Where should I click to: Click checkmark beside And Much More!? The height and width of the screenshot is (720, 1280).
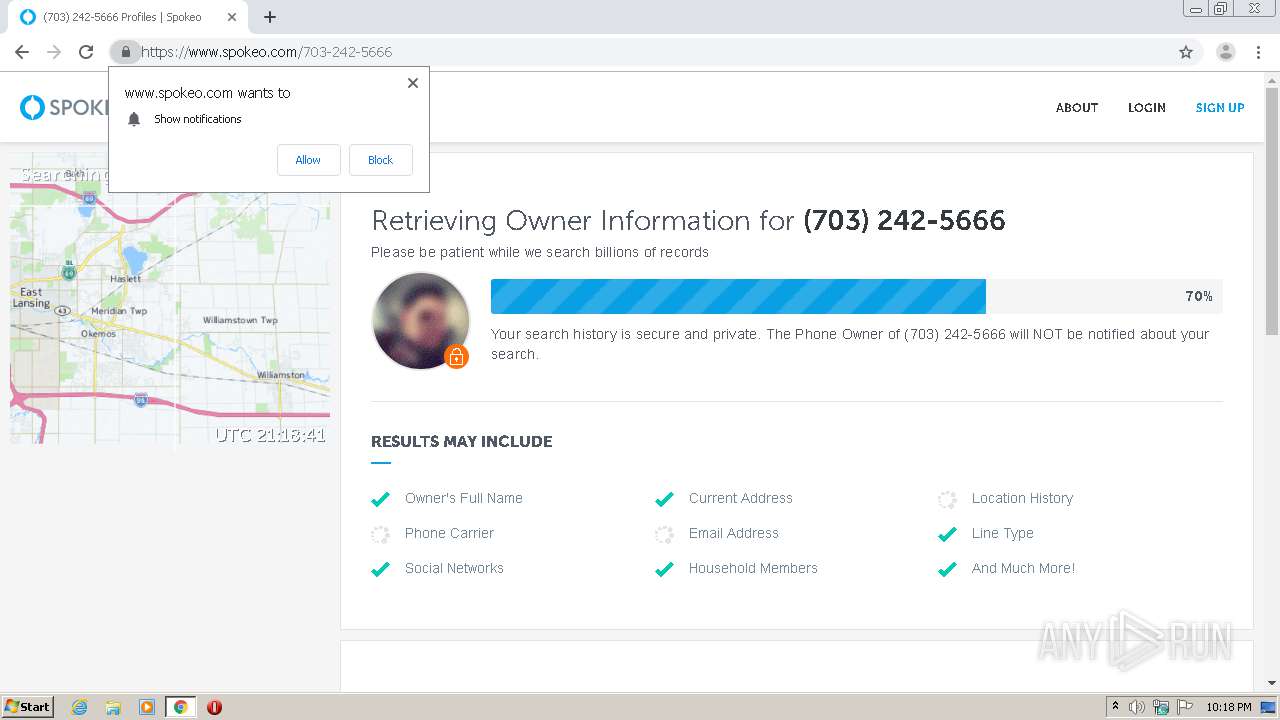pos(947,569)
